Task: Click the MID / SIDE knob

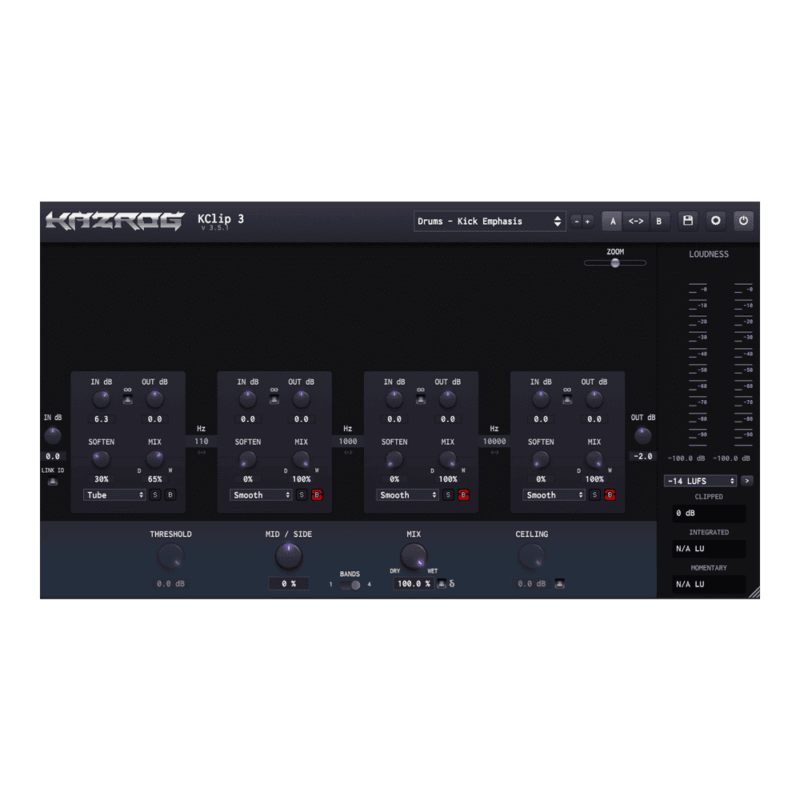Action: (x=289, y=556)
